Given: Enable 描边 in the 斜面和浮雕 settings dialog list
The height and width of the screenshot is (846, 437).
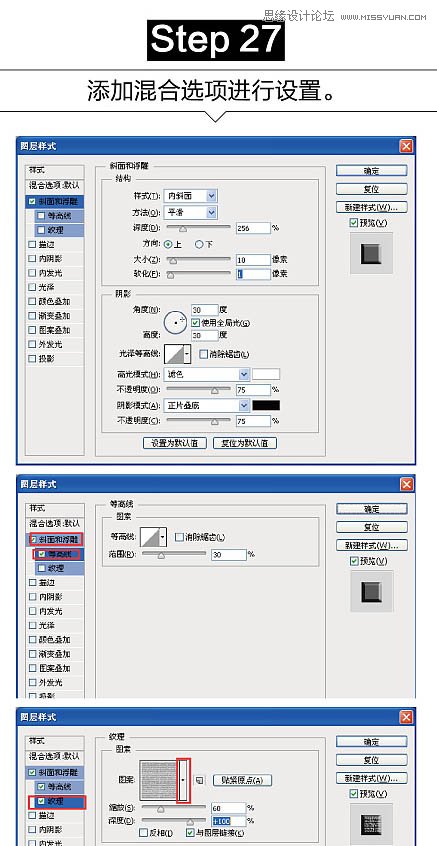Looking at the screenshot, I should [x=33, y=244].
